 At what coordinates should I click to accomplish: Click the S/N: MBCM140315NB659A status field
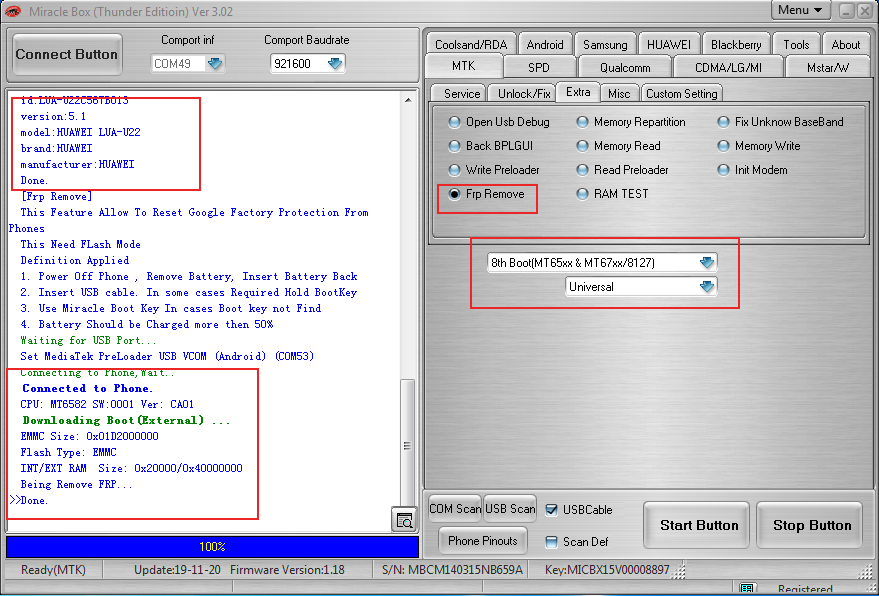[x=452, y=570]
